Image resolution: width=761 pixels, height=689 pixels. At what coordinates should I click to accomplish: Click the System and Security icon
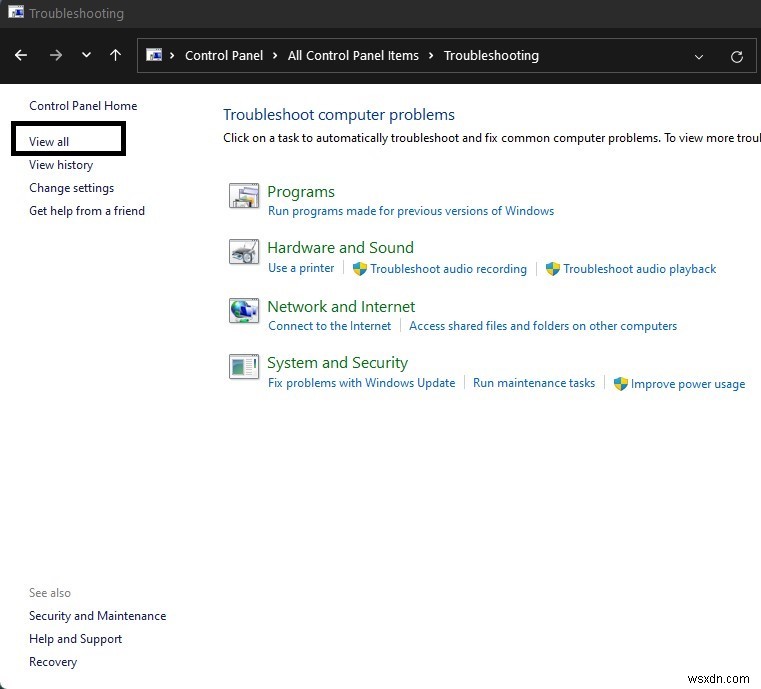244,366
